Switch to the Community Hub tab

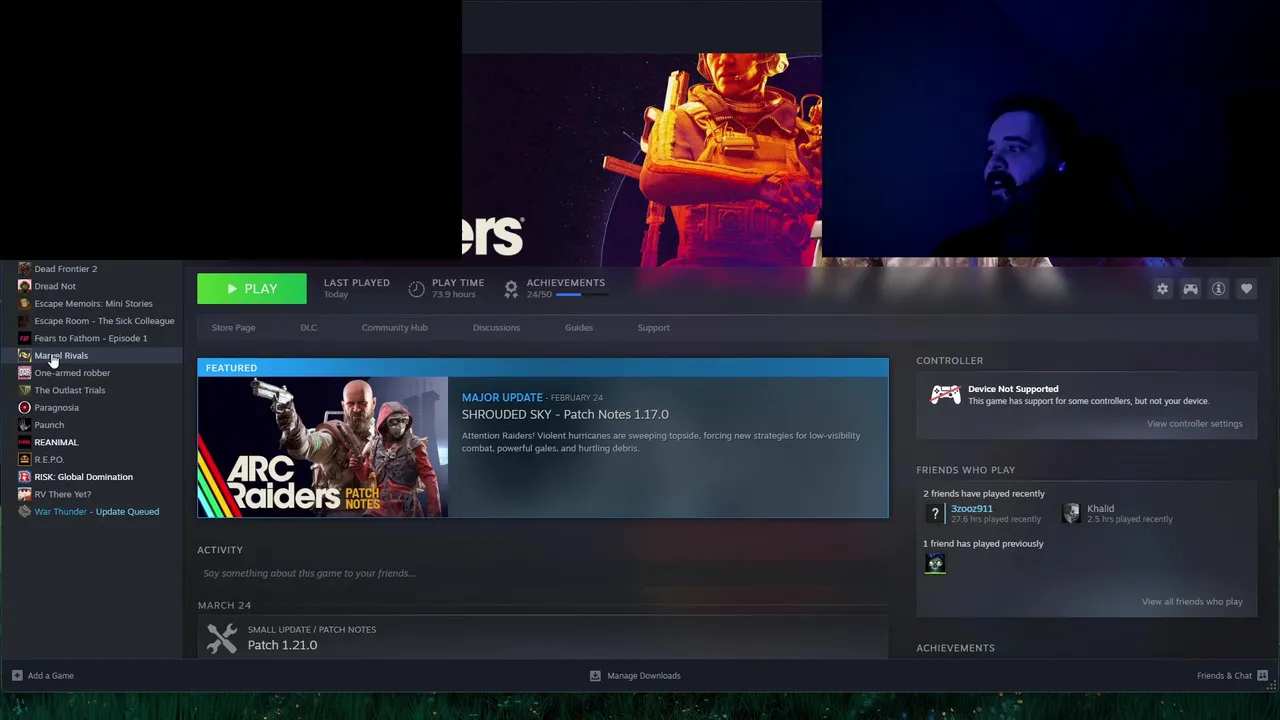[x=395, y=328]
